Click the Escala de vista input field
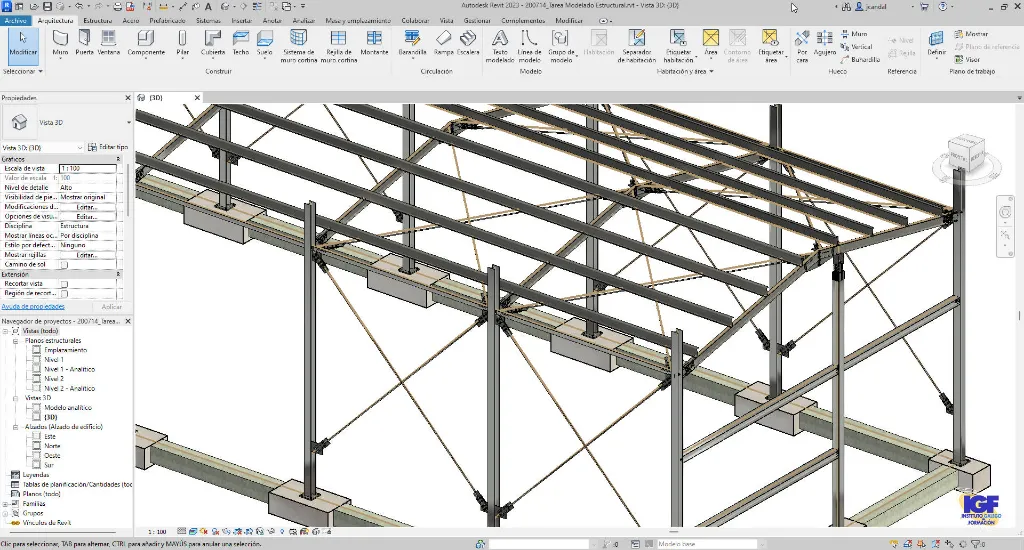1024x550 pixels. [88, 169]
